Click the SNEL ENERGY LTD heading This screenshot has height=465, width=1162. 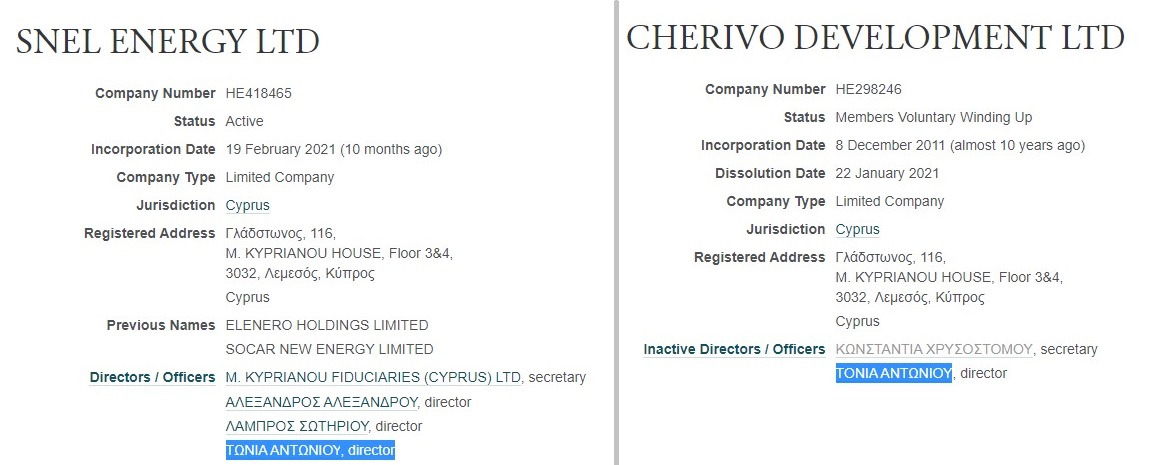(x=168, y=41)
